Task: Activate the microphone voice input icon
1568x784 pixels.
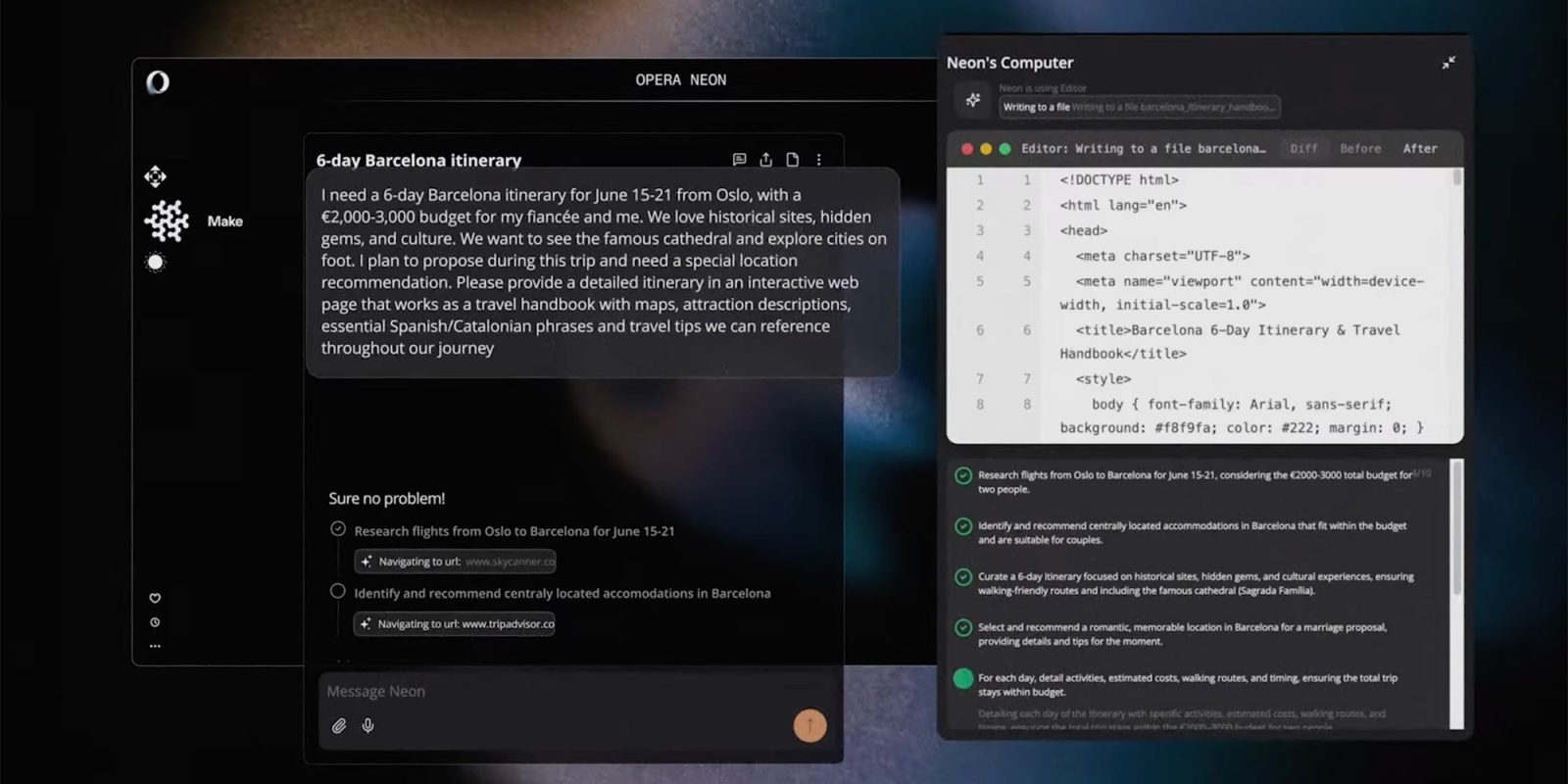Action: [x=368, y=726]
